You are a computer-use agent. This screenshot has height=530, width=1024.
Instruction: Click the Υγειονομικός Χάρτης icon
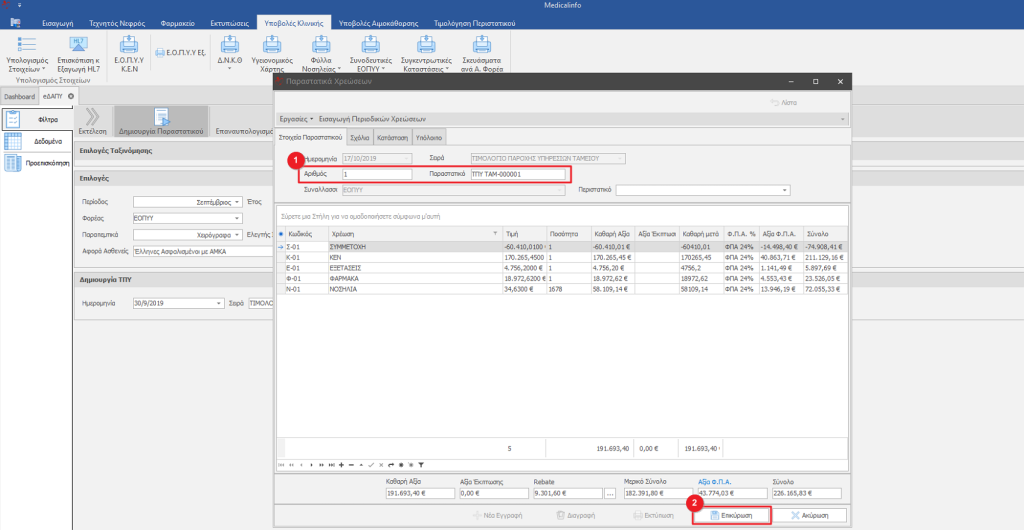click(271, 45)
